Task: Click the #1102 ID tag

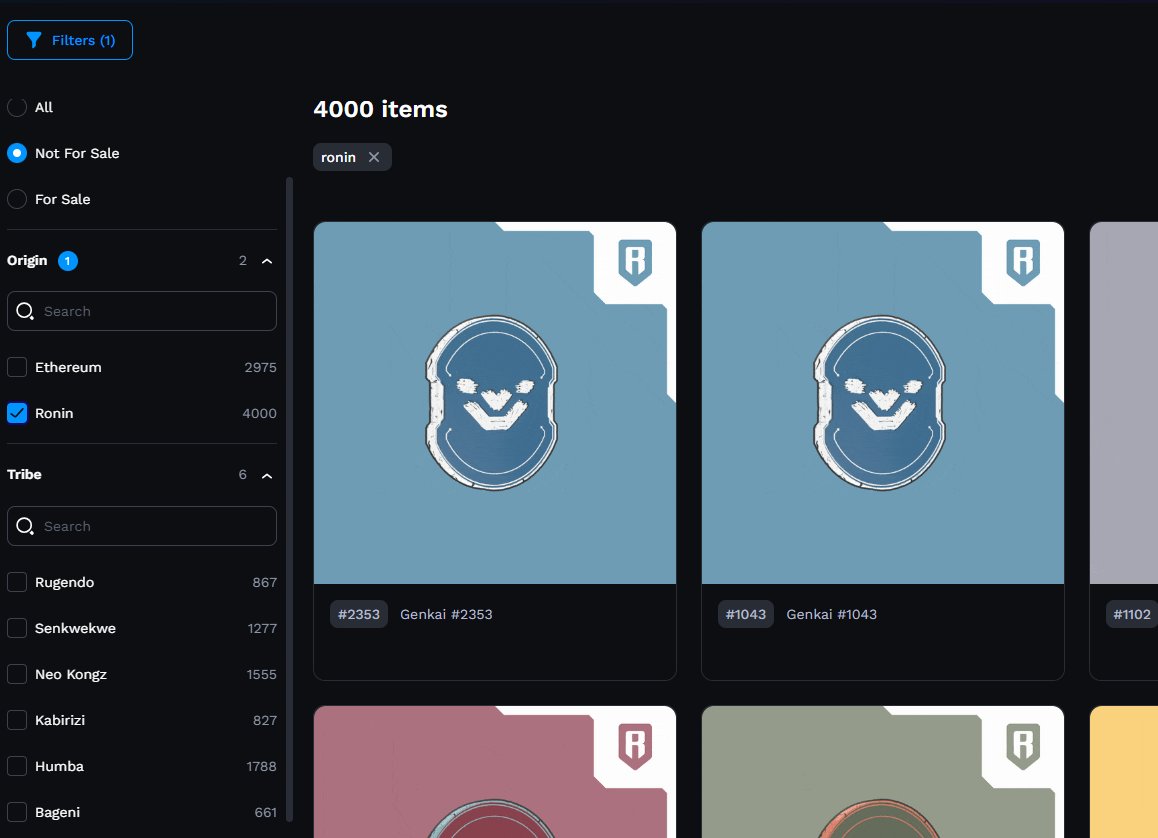Action: (1131, 614)
